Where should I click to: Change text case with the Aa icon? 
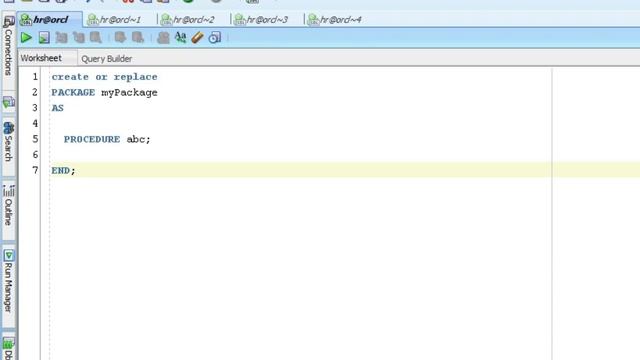180,38
